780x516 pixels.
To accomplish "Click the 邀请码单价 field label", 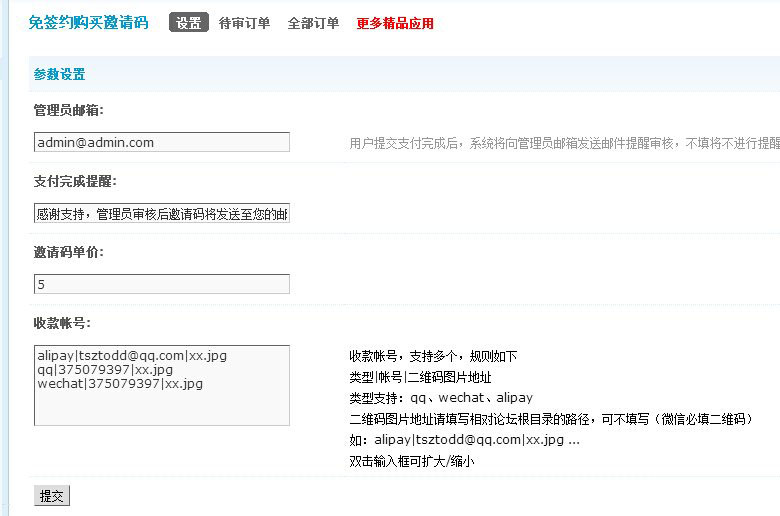I will pyautogui.click(x=68, y=252).
